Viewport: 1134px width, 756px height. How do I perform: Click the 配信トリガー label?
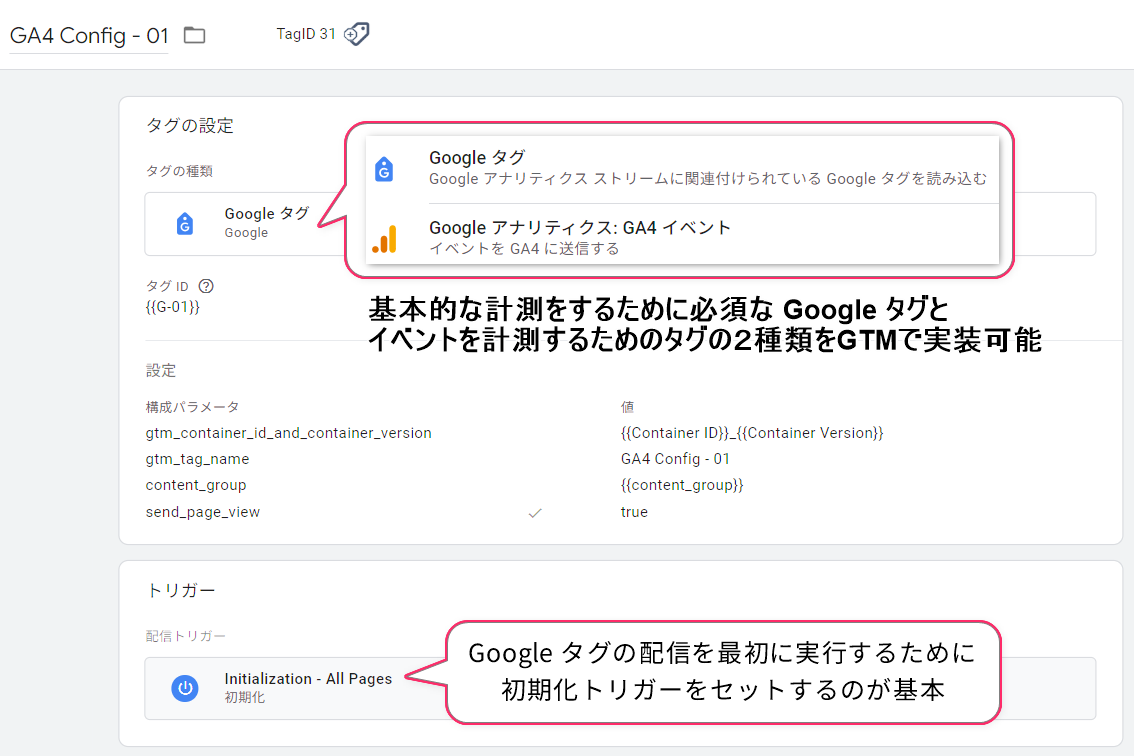point(185,636)
